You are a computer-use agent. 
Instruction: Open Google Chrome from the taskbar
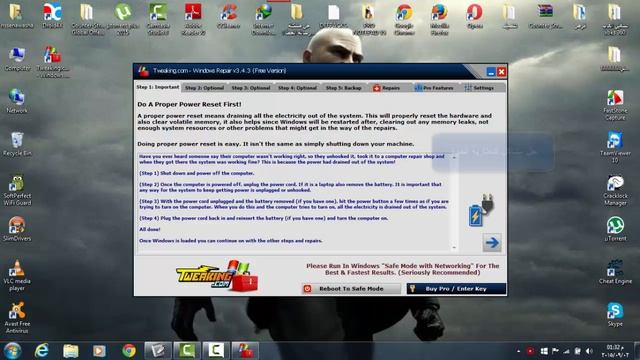(129, 351)
